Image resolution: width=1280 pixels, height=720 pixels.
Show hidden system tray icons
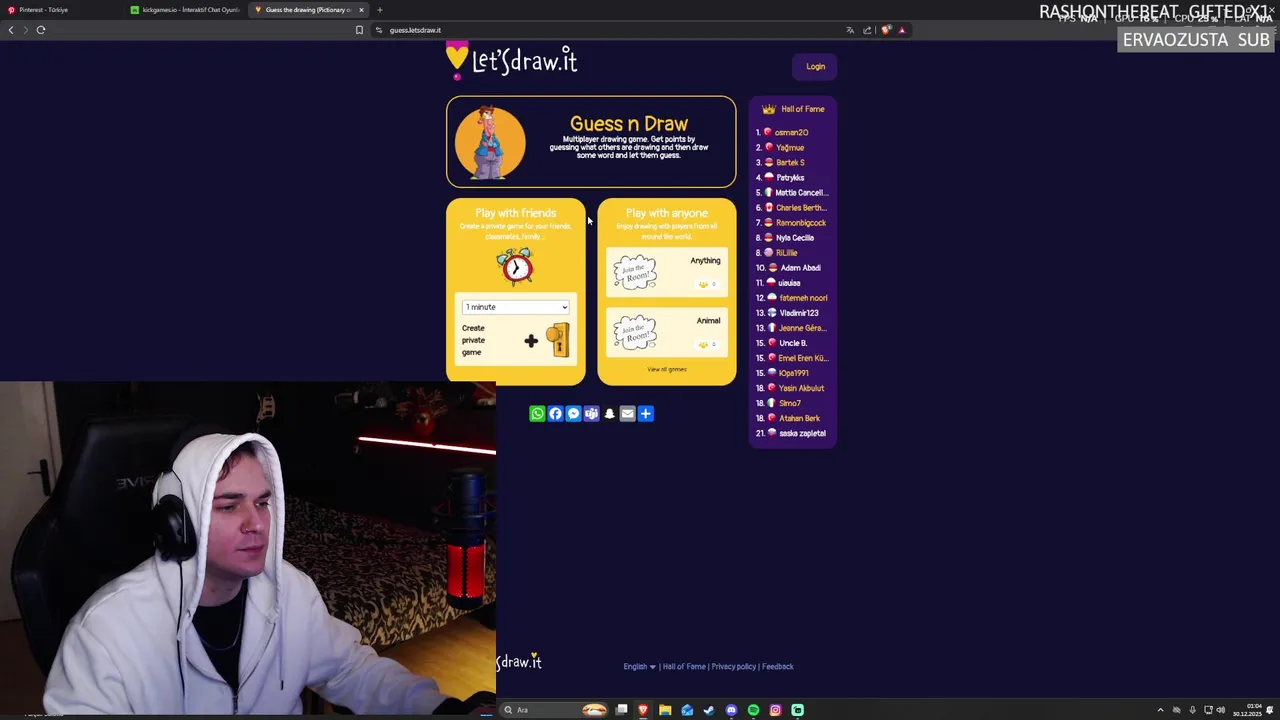point(1160,710)
